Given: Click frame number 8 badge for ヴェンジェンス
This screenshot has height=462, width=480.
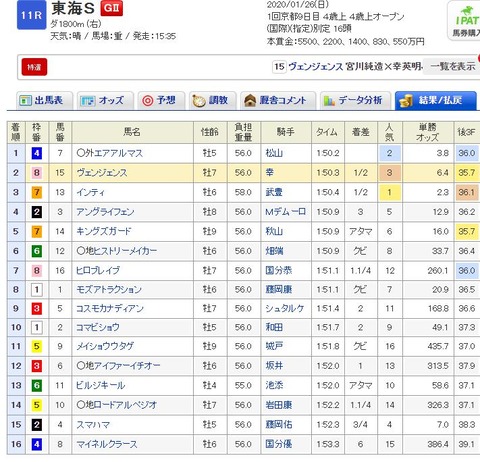Looking at the screenshot, I should point(37,173).
